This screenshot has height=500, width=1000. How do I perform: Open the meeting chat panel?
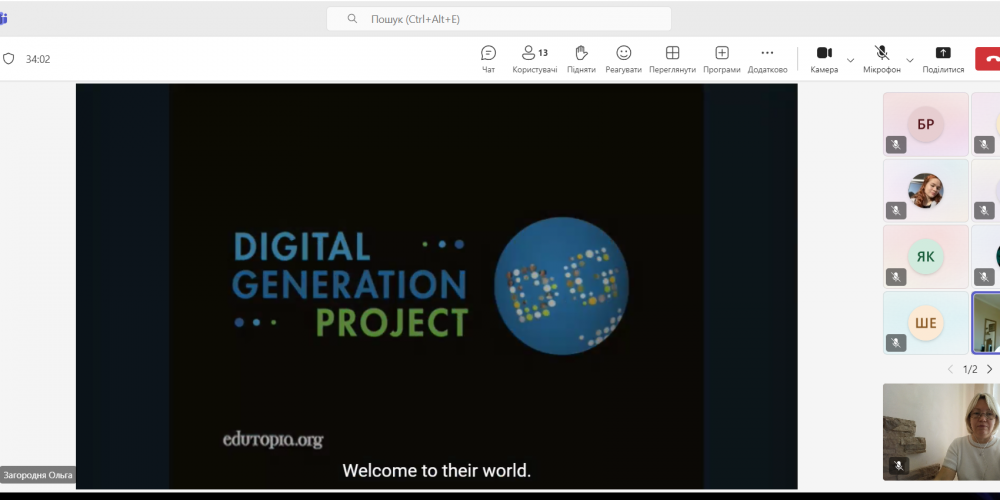click(x=488, y=58)
